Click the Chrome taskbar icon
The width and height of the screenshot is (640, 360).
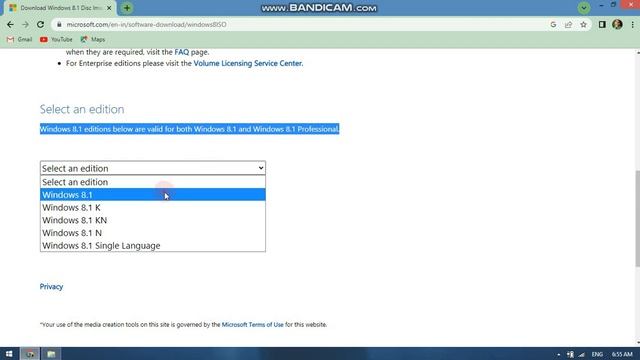point(30,354)
